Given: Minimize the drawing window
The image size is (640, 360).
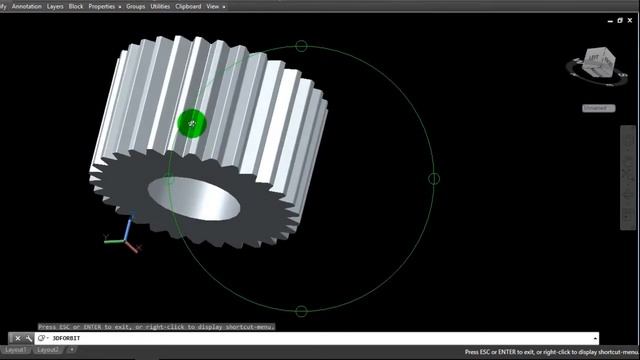Looking at the screenshot, I should click(x=610, y=20).
